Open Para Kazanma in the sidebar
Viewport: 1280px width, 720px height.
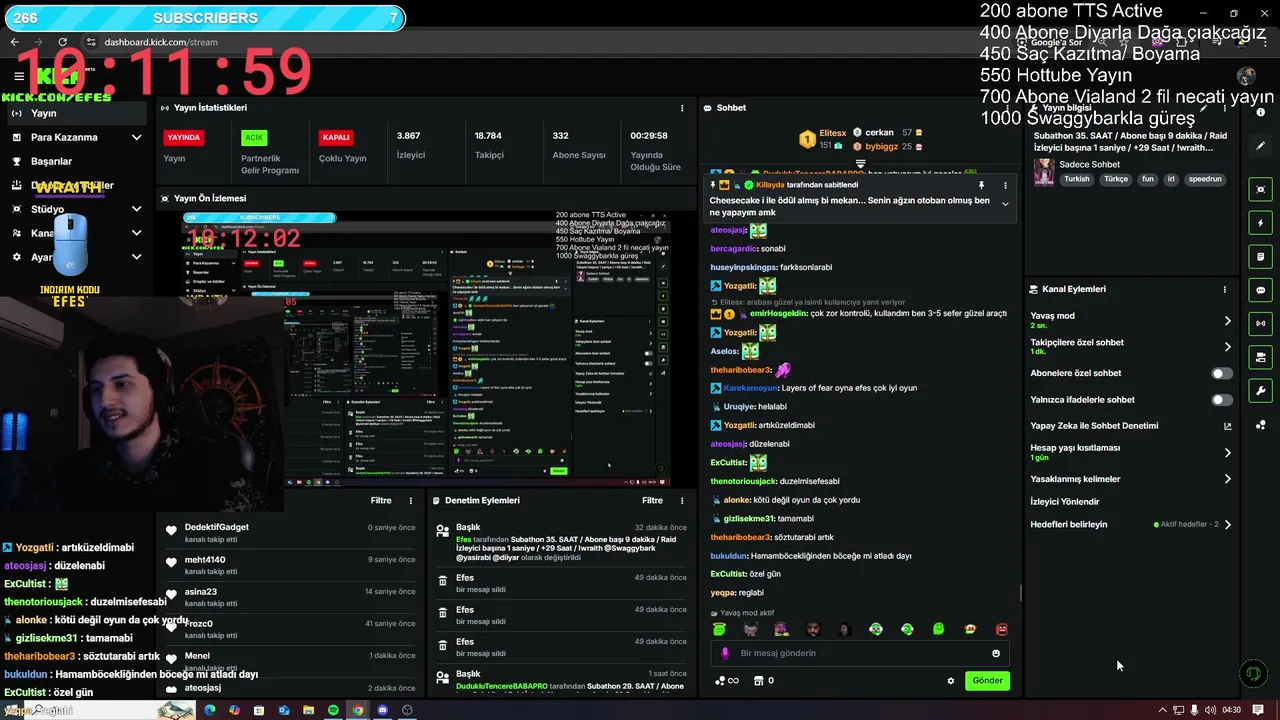(64, 137)
